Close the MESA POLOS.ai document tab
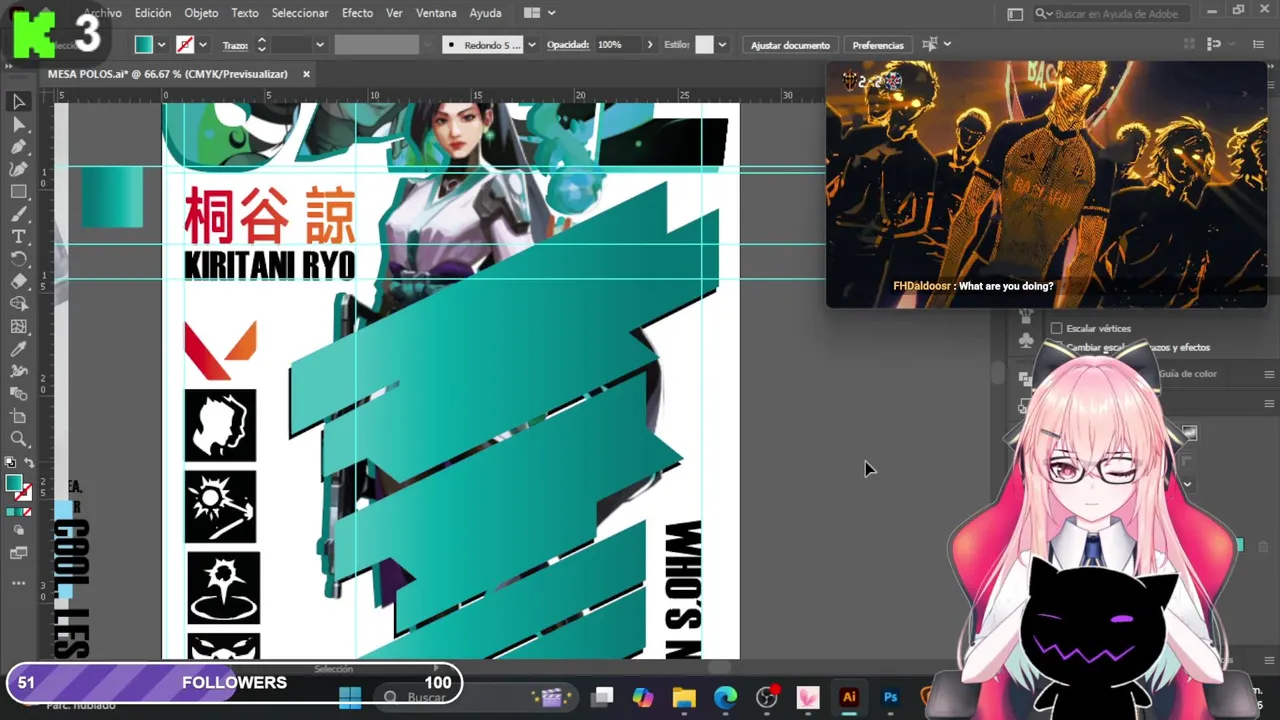 pos(306,74)
